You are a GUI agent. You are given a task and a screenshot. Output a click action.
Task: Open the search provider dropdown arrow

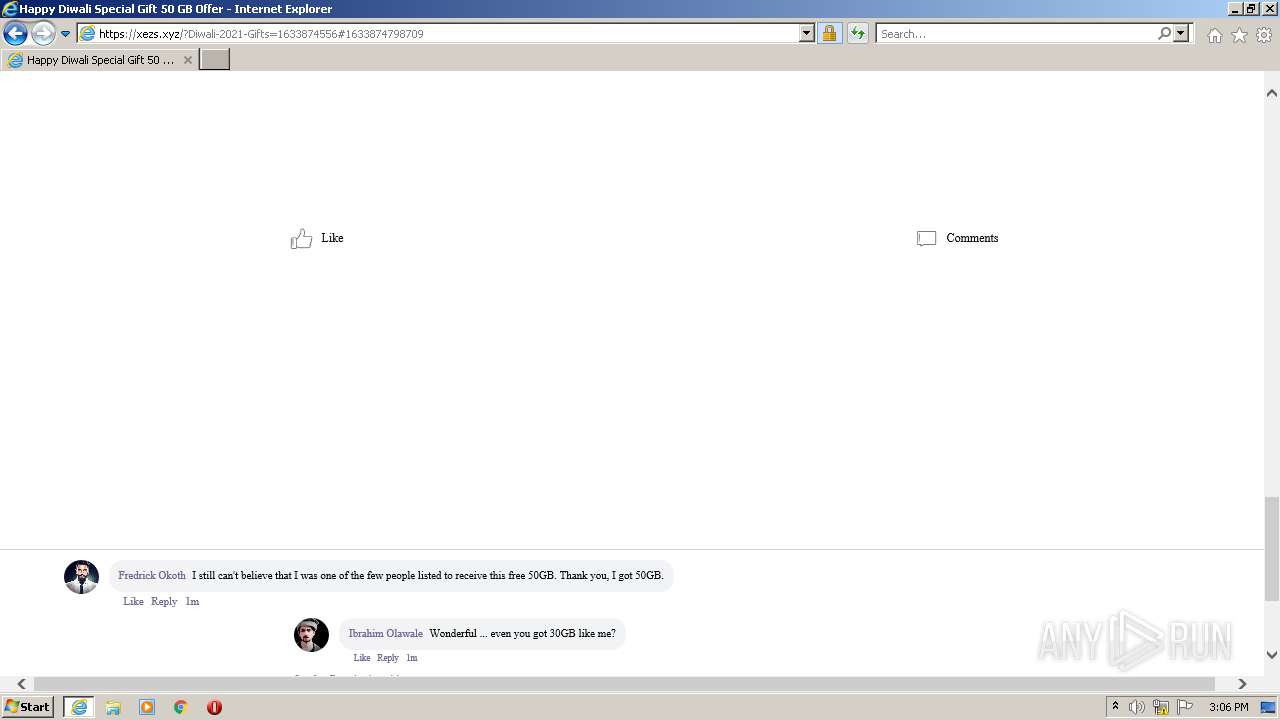click(x=1181, y=34)
